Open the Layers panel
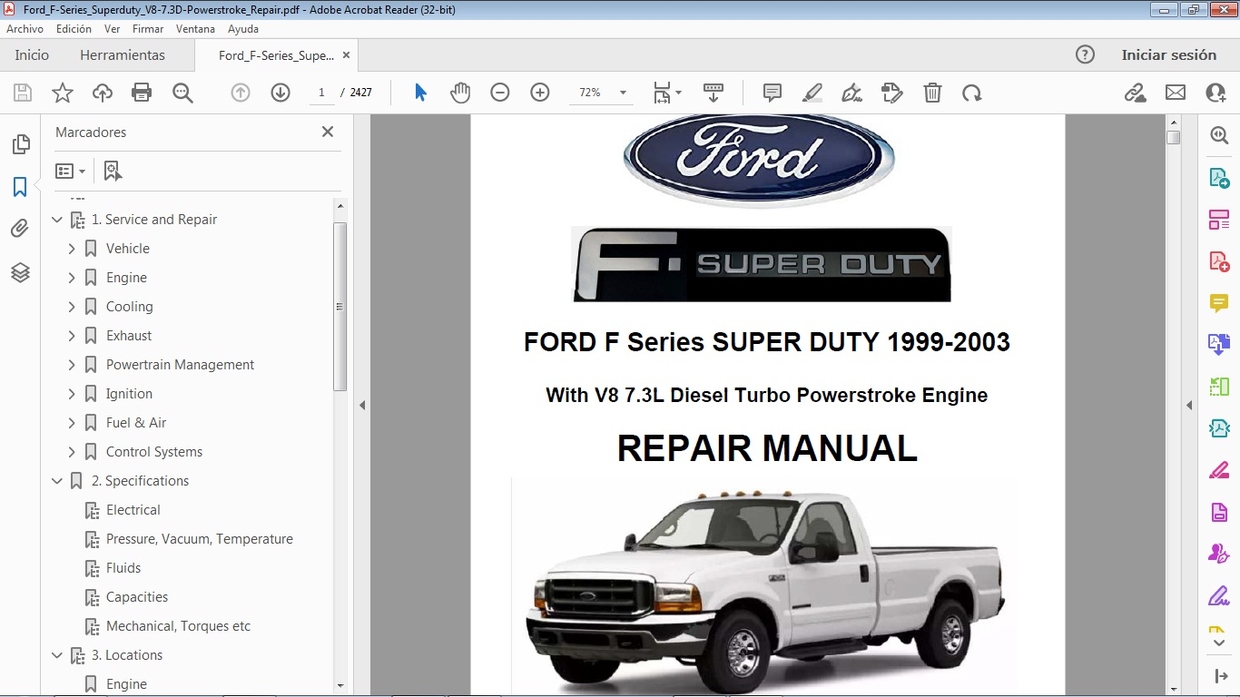This screenshot has width=1240, height=697. coord(21,272)
